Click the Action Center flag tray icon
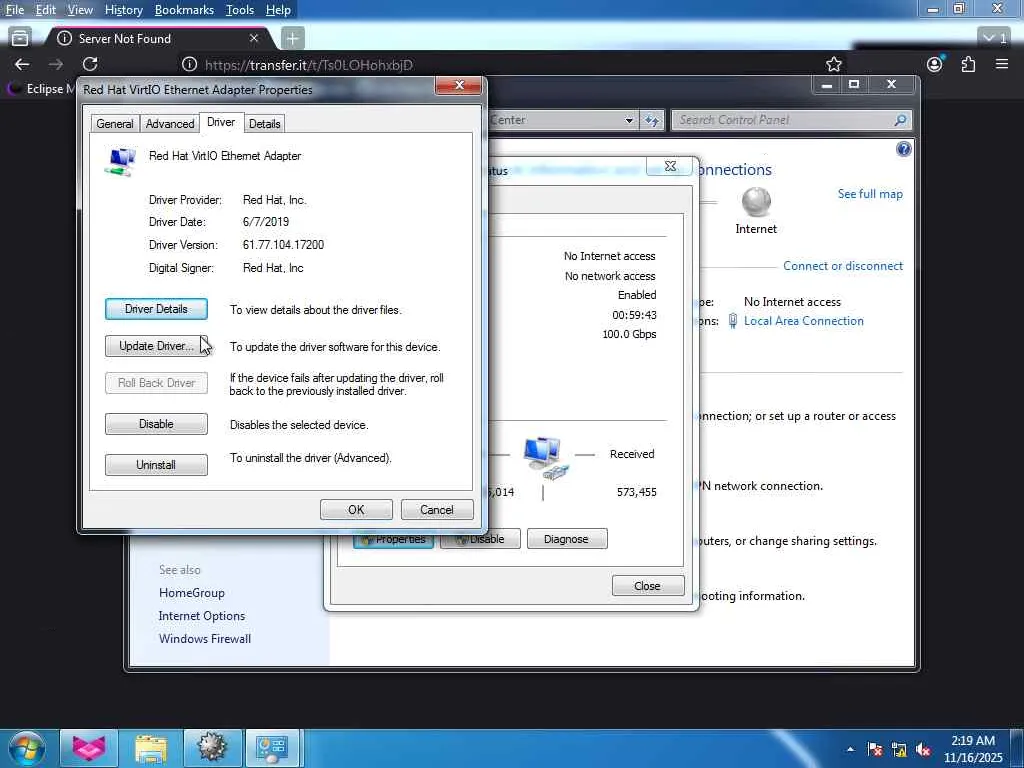This screenshot has width=1024, height=768. point(875,750)
